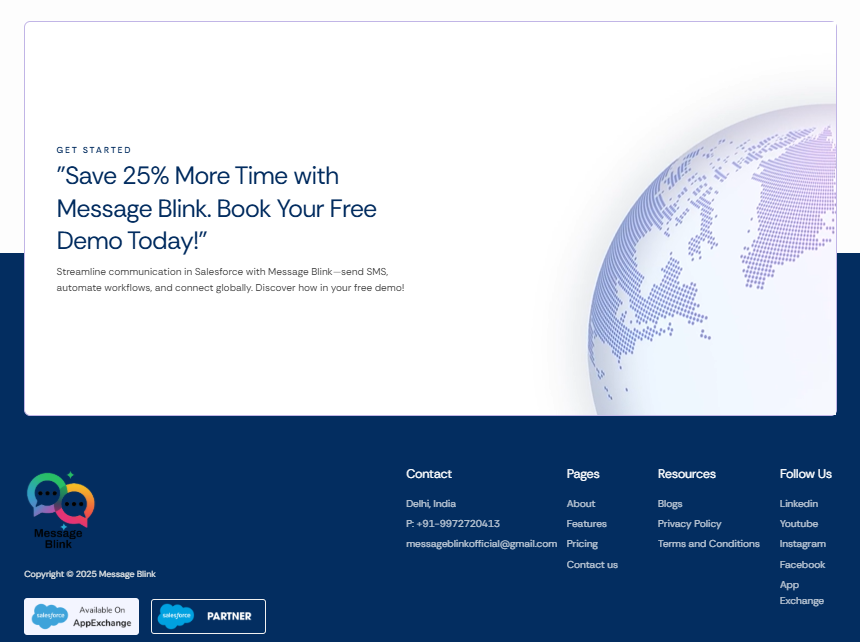Select the Contact us footer link
Image resolution: width=860 pixels, height=642 pixels.
coord(592,565)
